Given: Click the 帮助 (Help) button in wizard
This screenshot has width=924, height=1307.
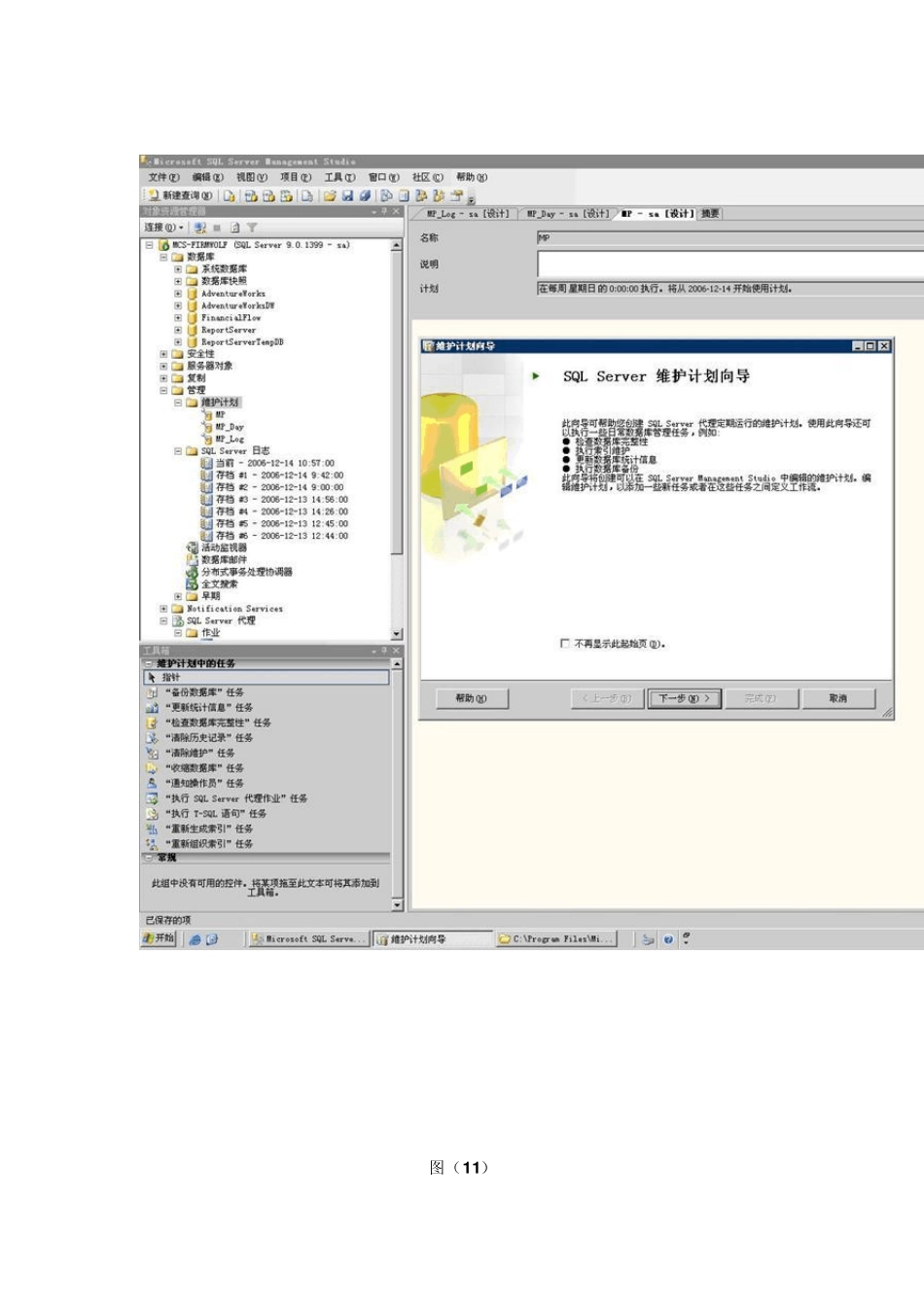Looking at the screenshot, I should 471,698.
